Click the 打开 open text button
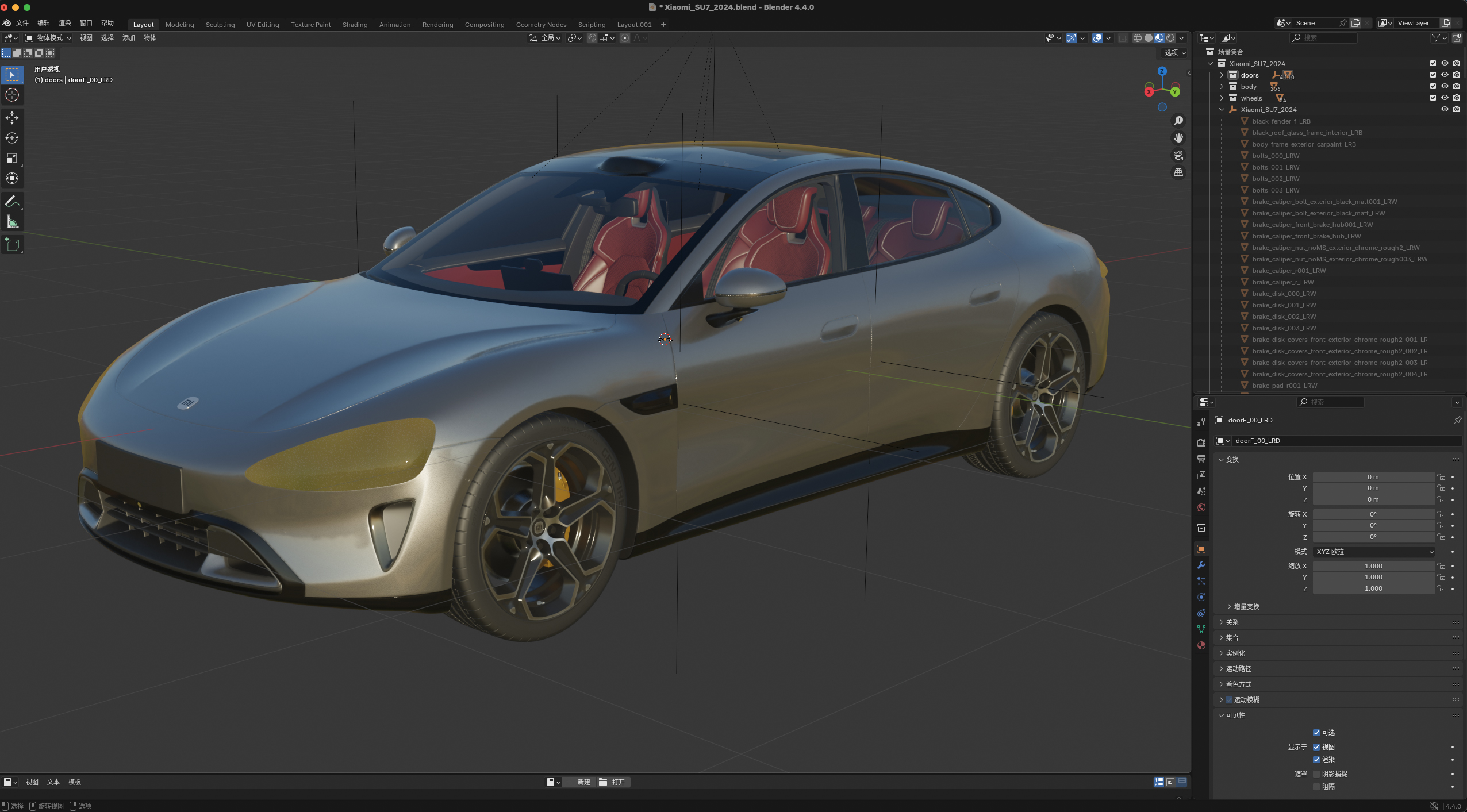1467x812 pixels. (x=613, y=782)
